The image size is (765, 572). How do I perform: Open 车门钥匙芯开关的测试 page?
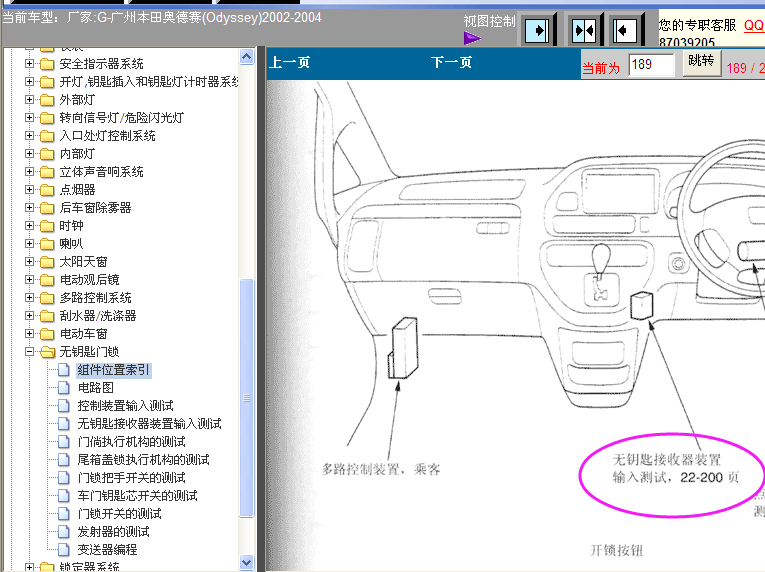[138, 496]
